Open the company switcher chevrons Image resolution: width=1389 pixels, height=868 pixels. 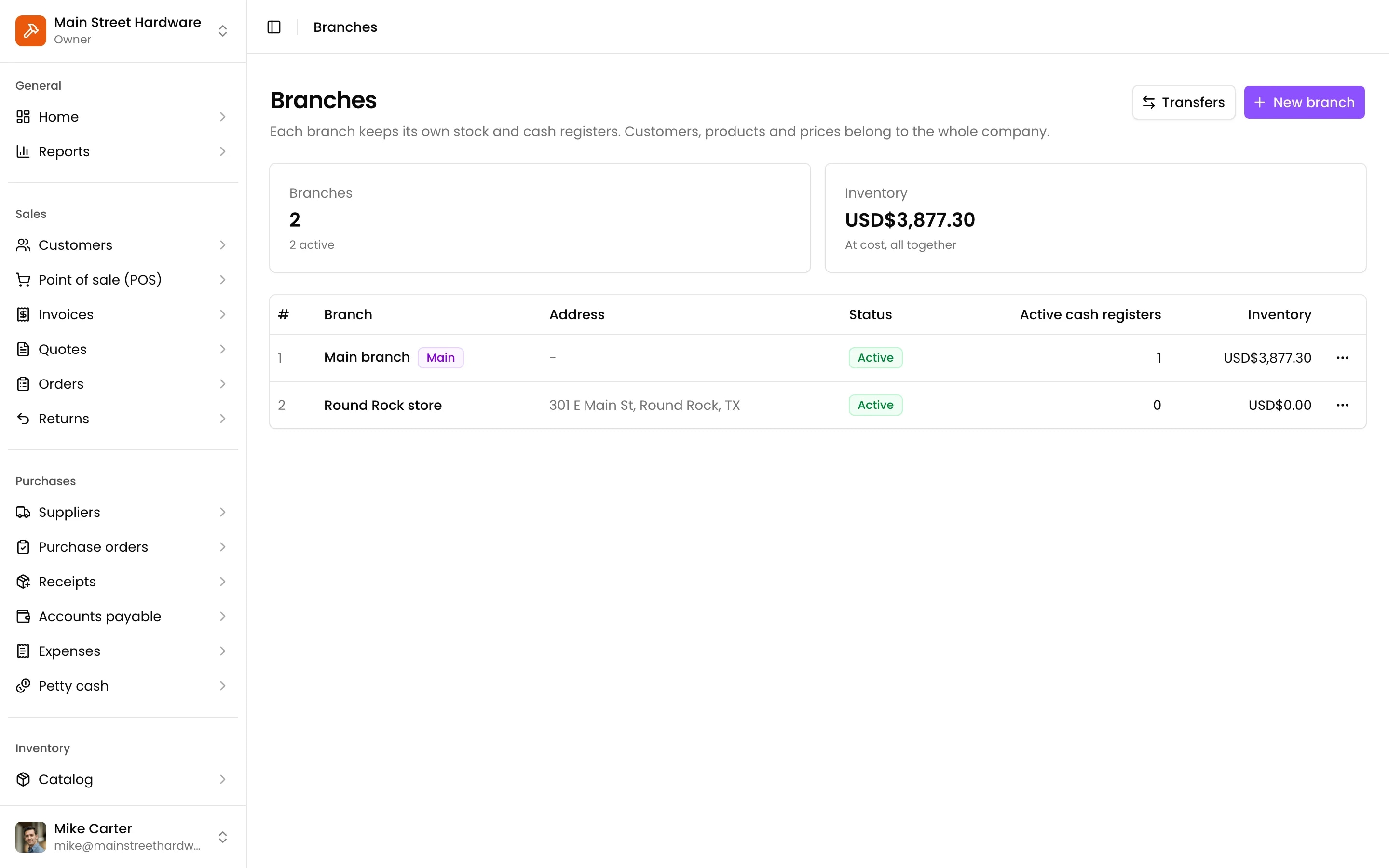(x=223, y=30)
